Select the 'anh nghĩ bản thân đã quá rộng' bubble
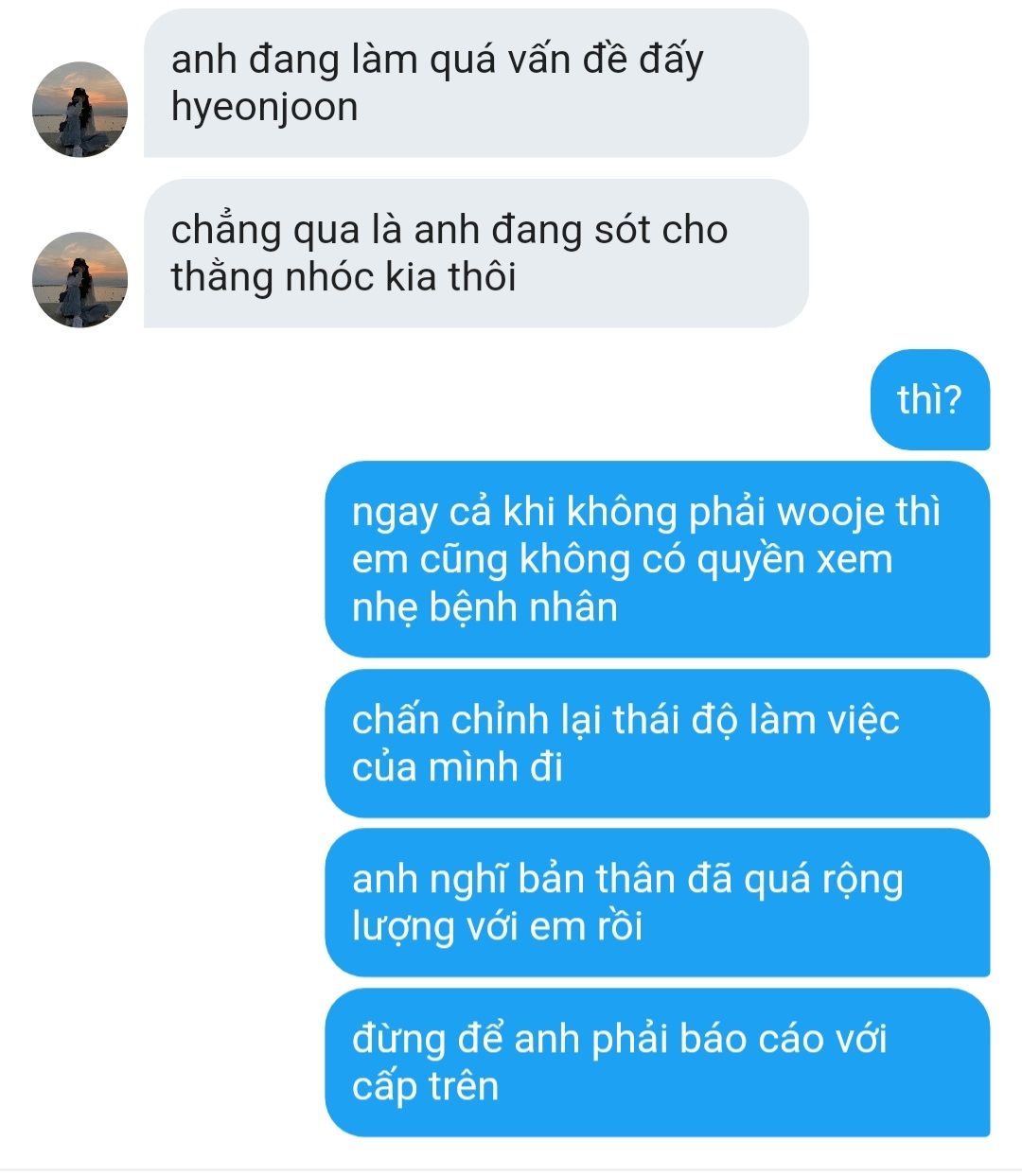Viewport: 1022px width, 1176px height. click(x=657, y=903)
